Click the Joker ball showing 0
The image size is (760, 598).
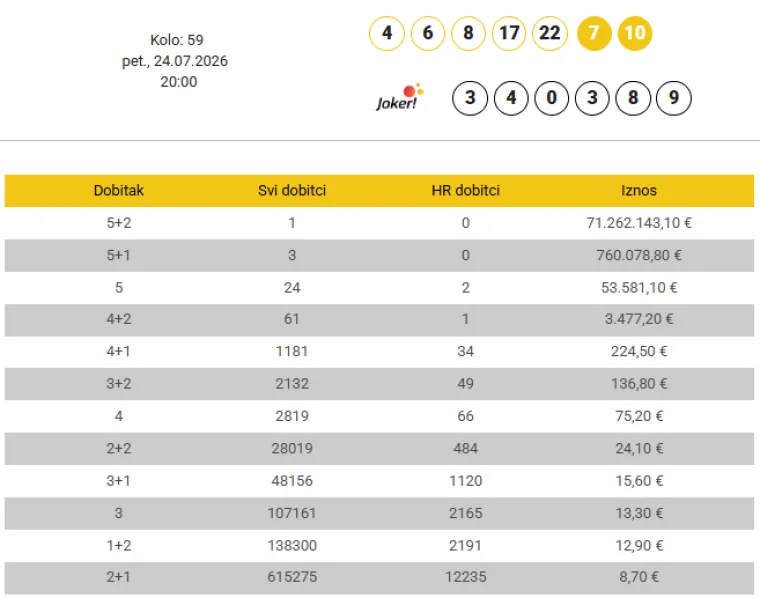pos(552,98)
